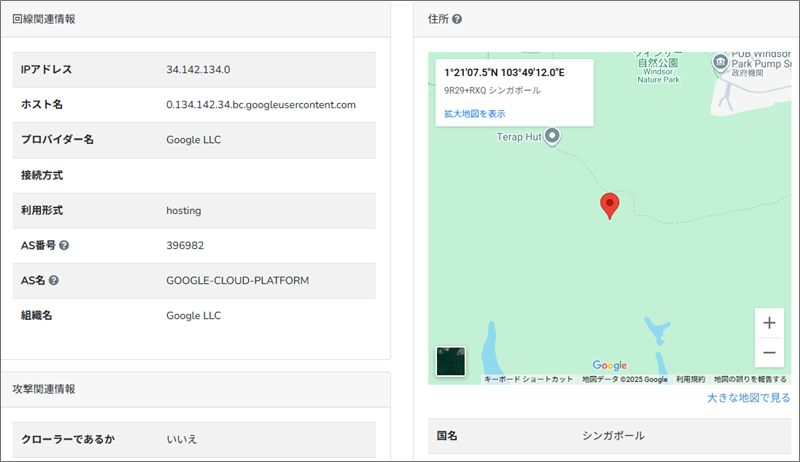Click the 地図データ ©2025 Google text
800x462 pixels.
pyautogui.click(x=624, y=379)
